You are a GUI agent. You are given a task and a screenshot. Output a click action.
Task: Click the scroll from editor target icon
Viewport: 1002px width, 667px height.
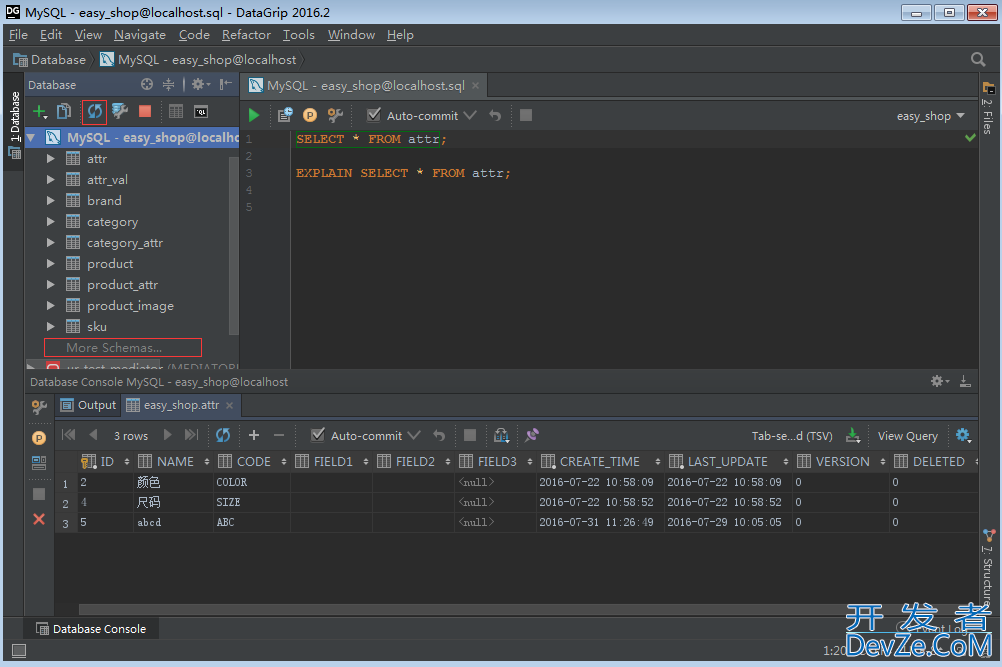click(x=147, y=84)
